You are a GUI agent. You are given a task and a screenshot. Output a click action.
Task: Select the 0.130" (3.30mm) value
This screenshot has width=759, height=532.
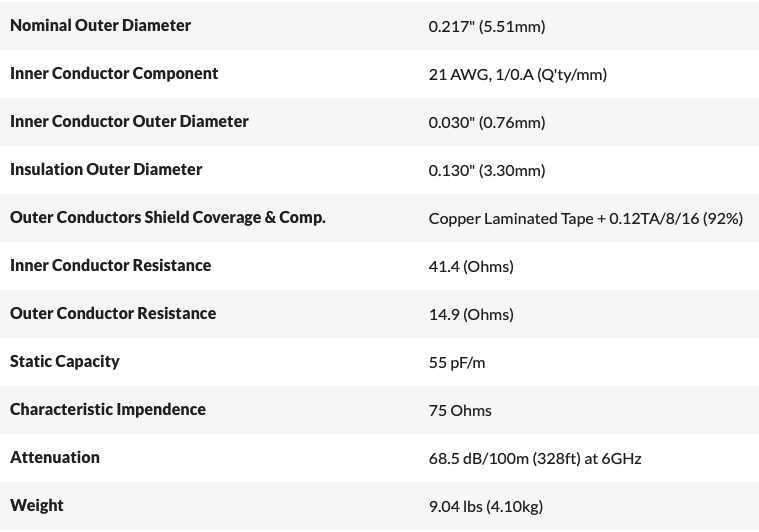coord(487,170)
